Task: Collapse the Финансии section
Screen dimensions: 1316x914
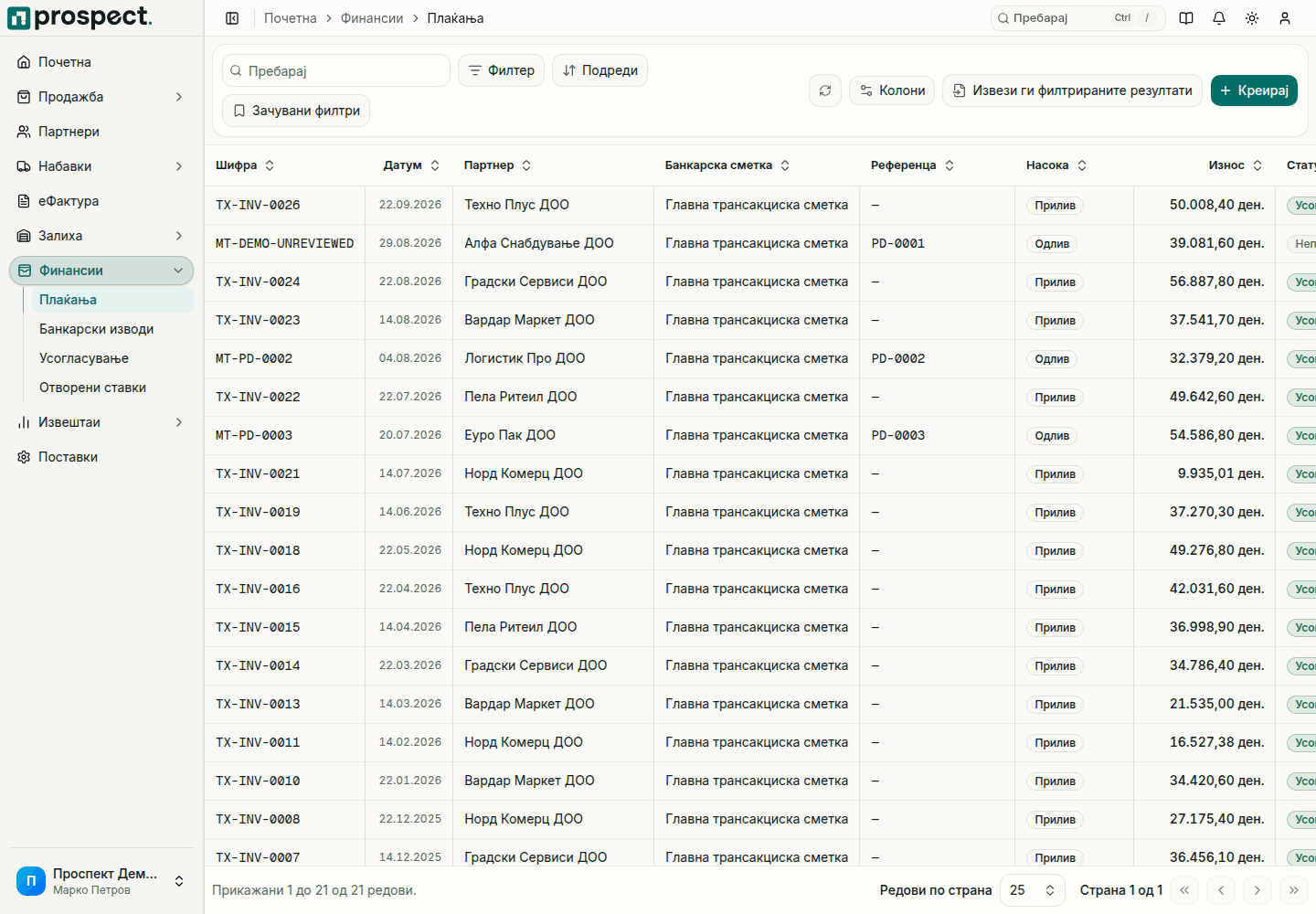Action: coord(101,271)
